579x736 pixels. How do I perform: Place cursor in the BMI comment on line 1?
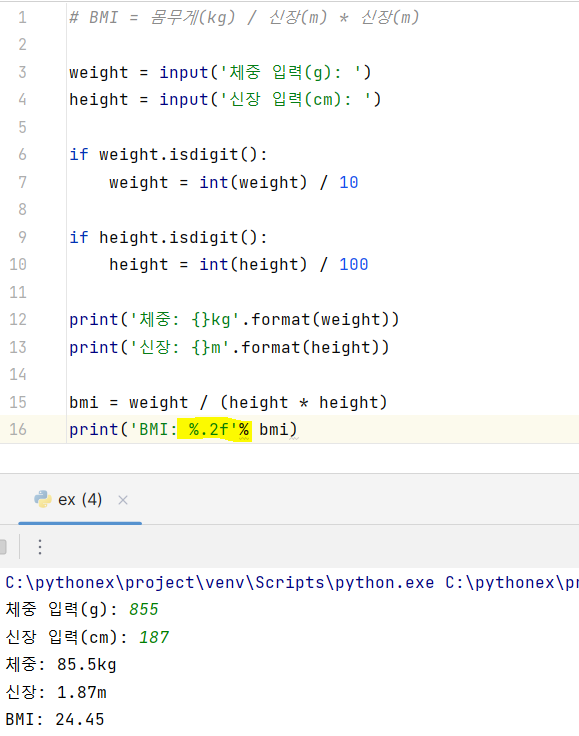[244, 18]
